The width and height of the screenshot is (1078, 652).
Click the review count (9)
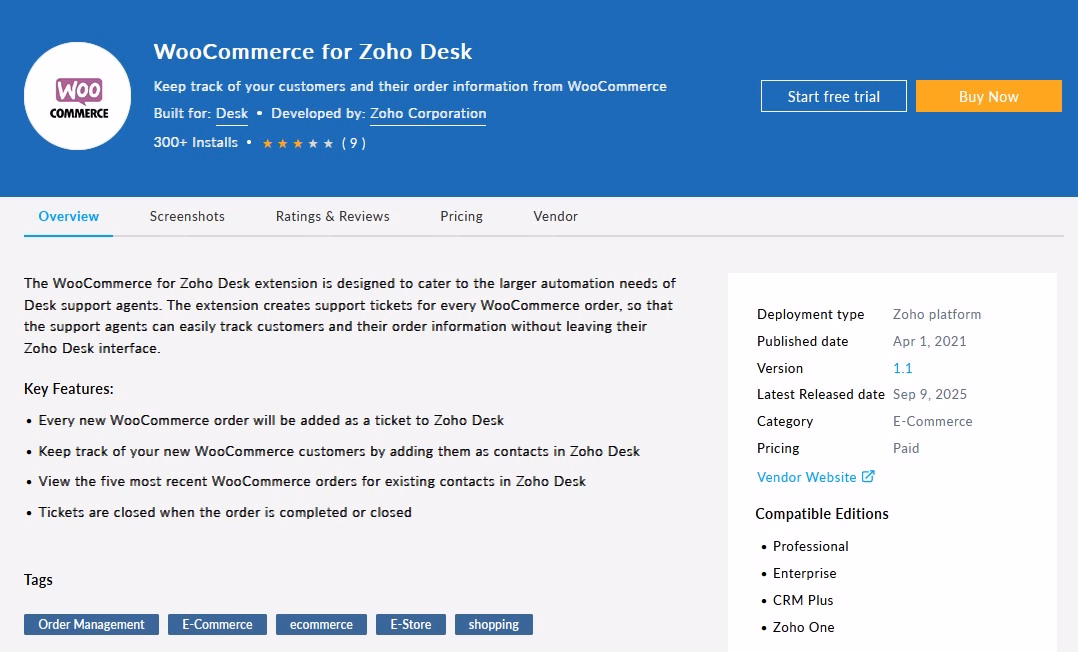point(354,143)
